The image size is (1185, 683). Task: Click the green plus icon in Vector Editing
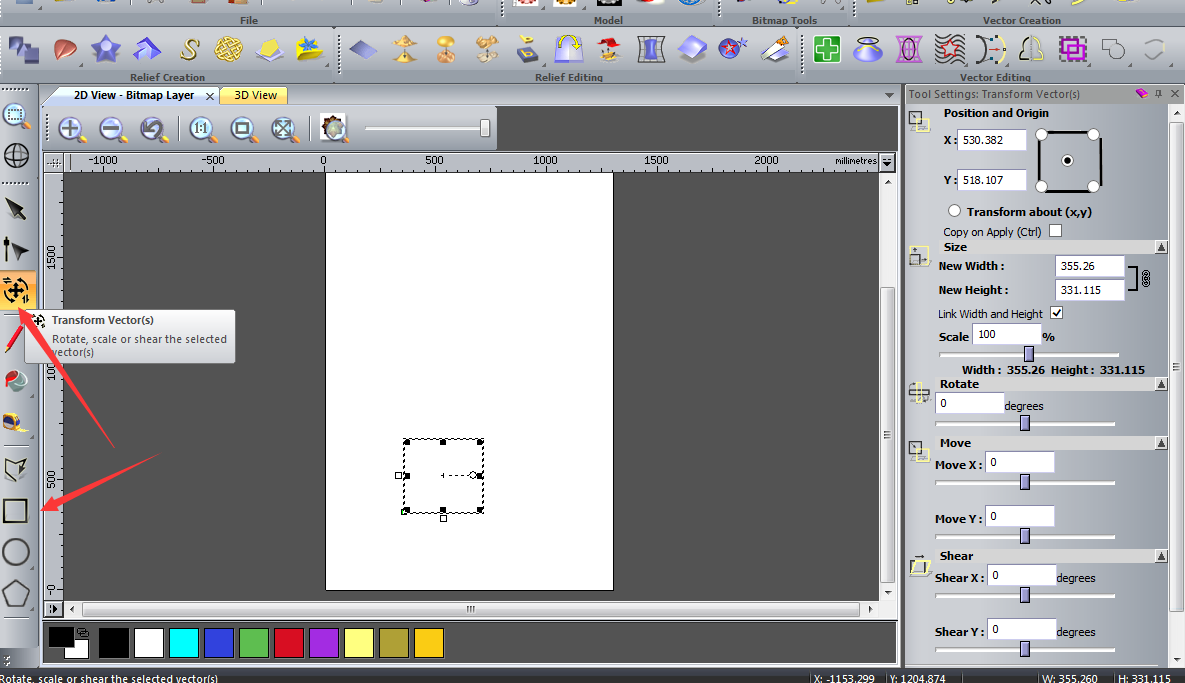[x=826, y=48]
